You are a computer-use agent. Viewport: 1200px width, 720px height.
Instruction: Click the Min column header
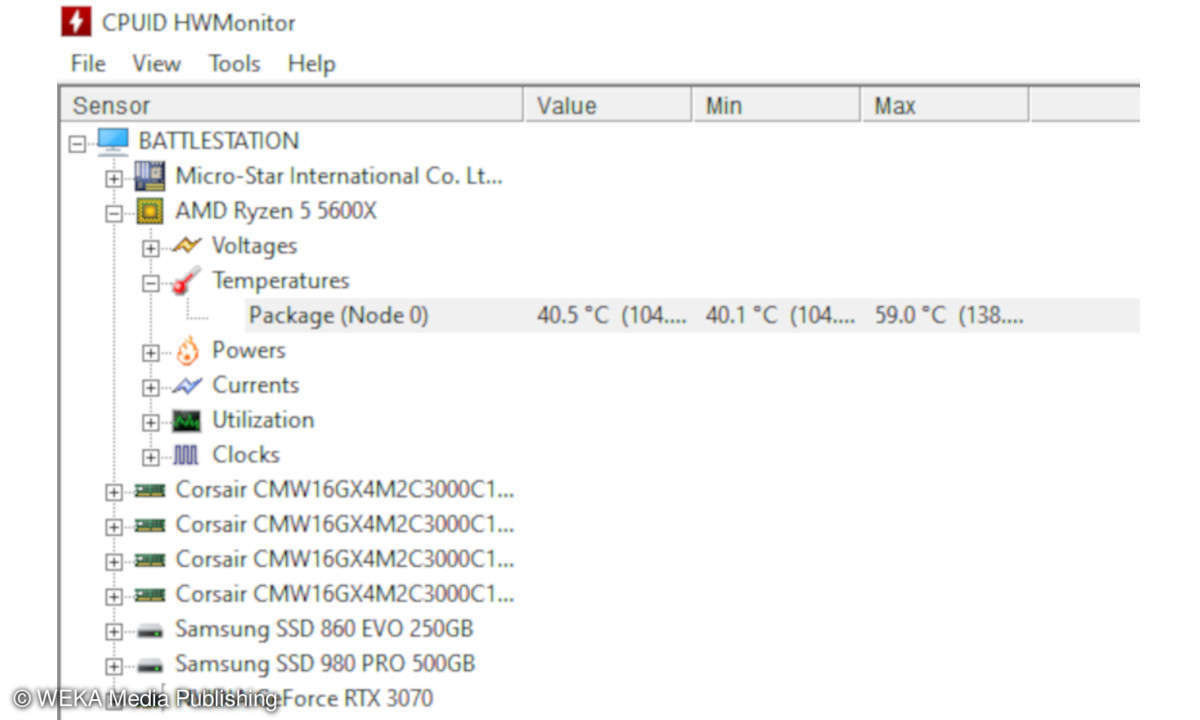click(777, 105)
